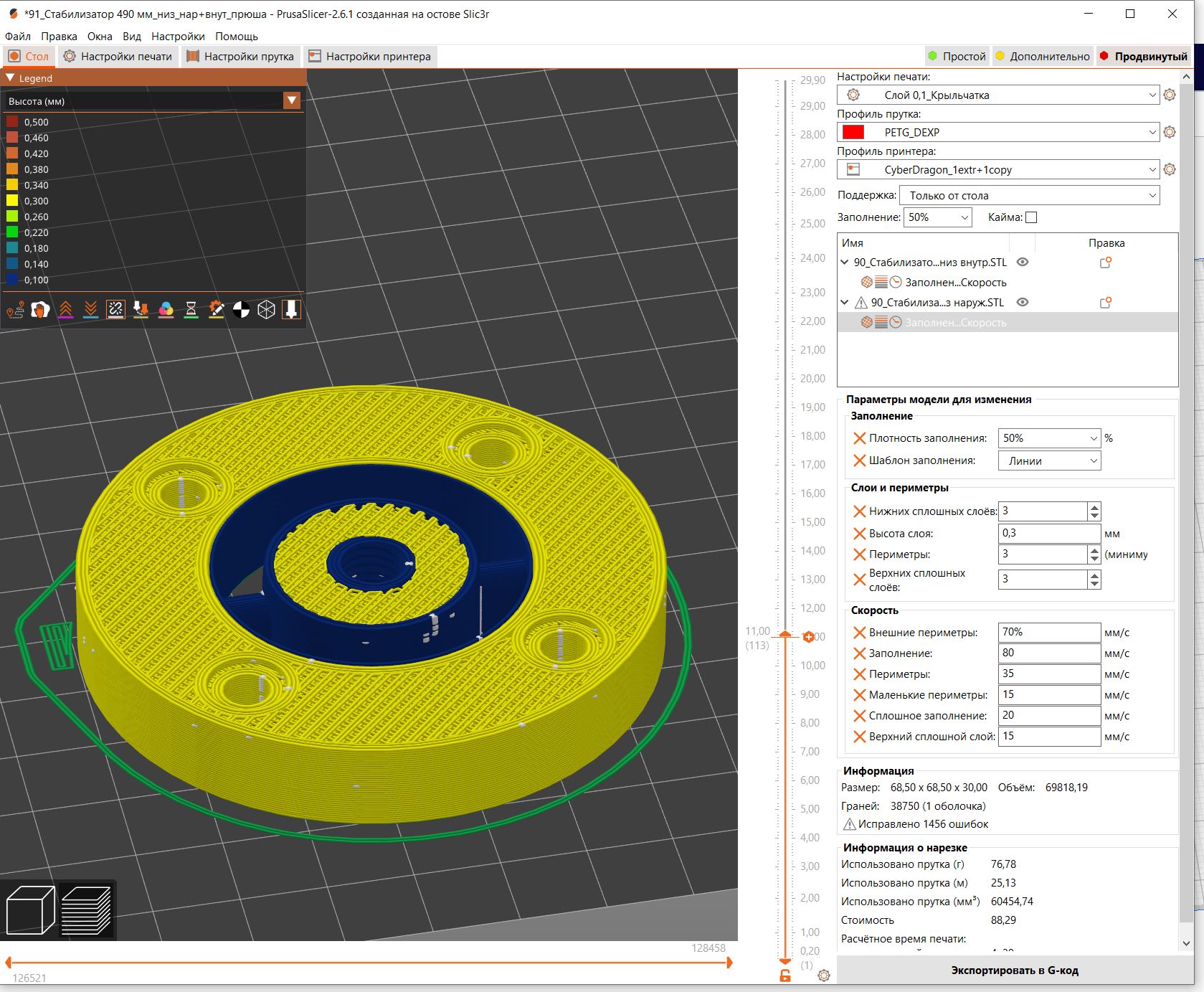Open the Файл menu
This screenshot has width=1204, height=992.
coord(18,37)
